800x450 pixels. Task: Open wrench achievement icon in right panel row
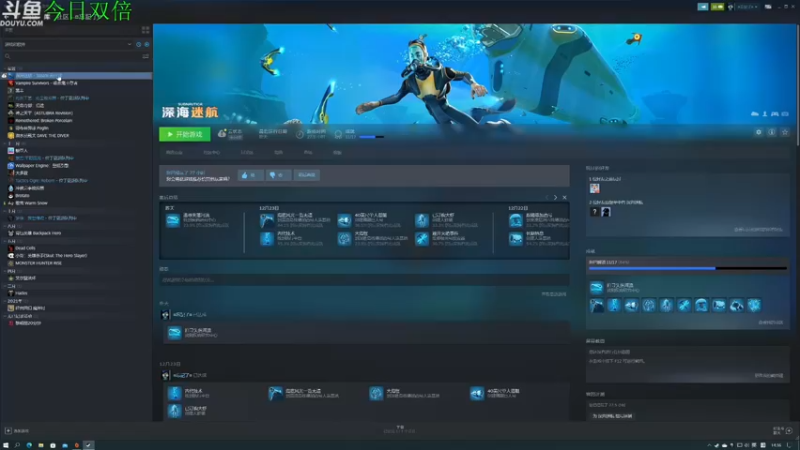[x=684, y=305]
